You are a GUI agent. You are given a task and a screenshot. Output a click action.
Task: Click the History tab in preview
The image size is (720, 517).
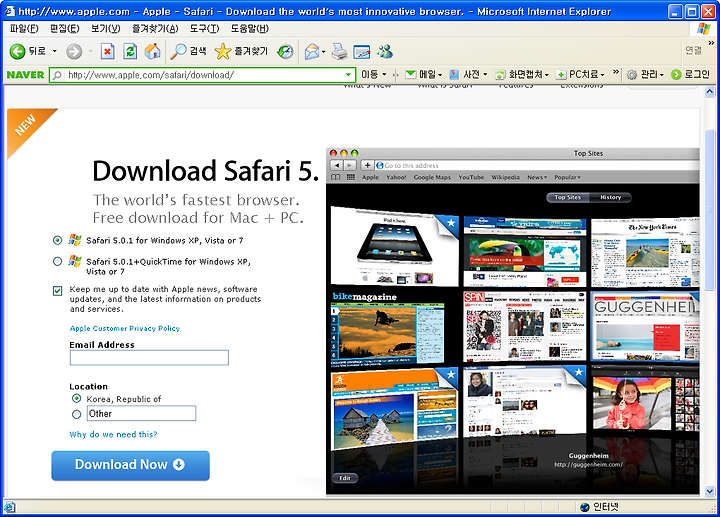coord(610,197)
